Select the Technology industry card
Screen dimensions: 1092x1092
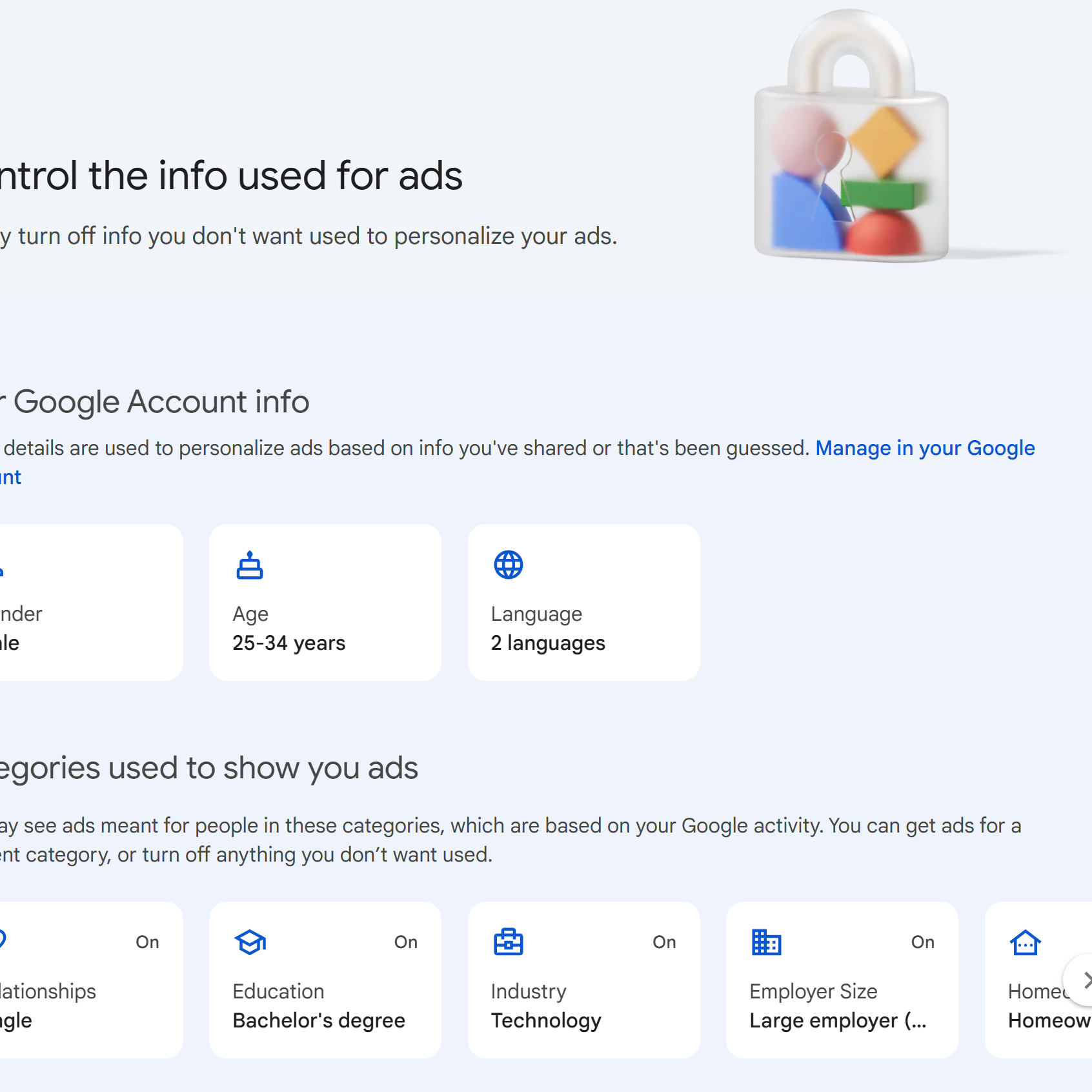(584, 980)
